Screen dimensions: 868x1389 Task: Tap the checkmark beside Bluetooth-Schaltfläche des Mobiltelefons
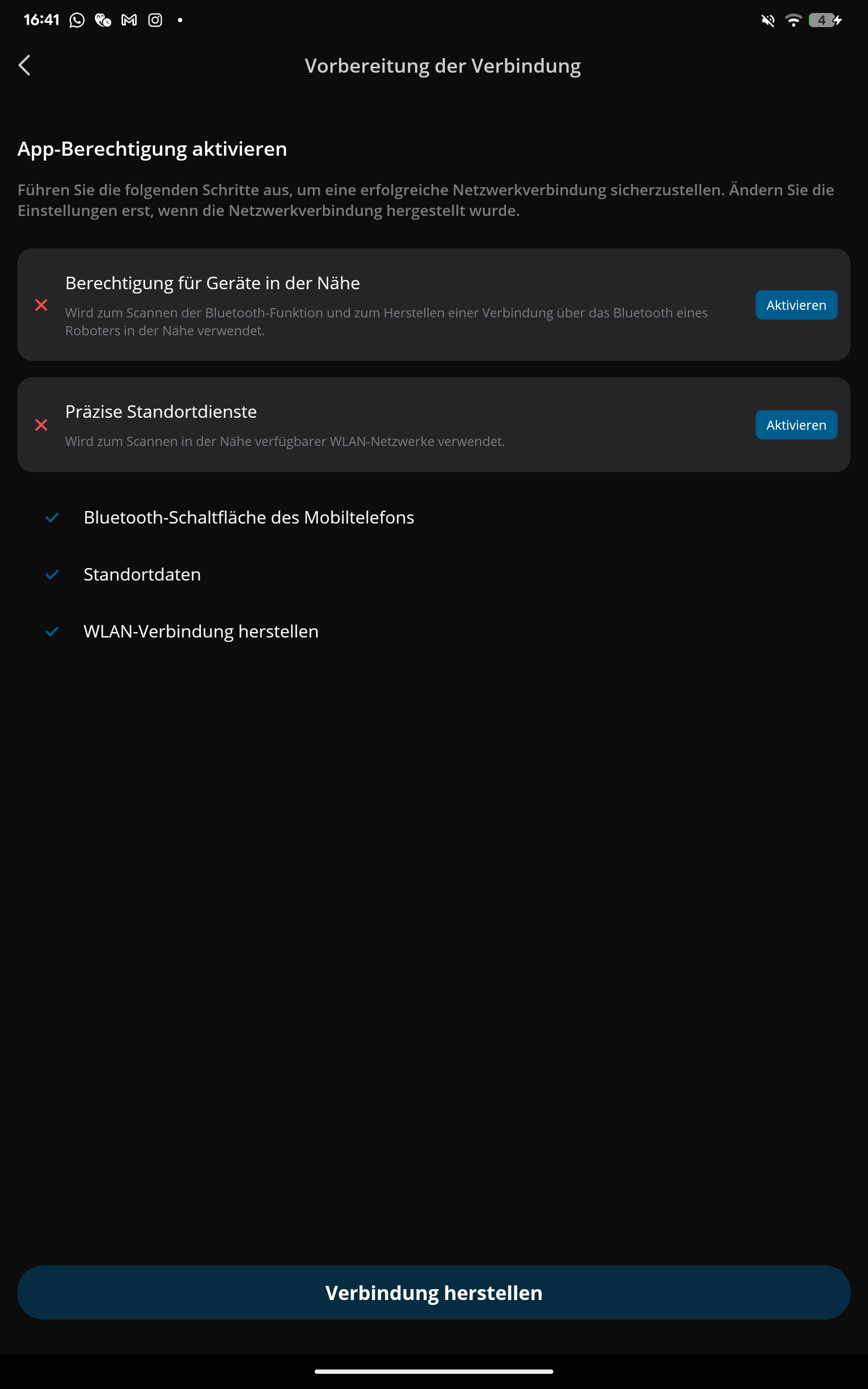[x=52, y=518]
